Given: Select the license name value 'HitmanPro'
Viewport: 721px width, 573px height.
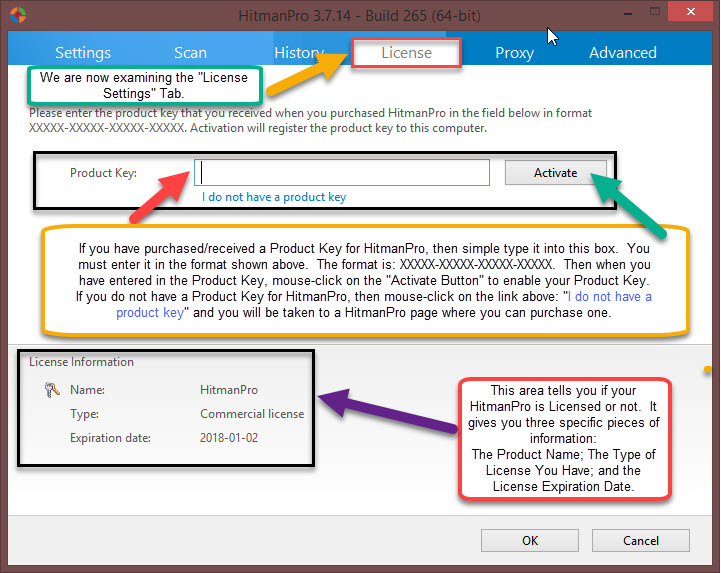Looking at the screenshot, I should 229,390.
